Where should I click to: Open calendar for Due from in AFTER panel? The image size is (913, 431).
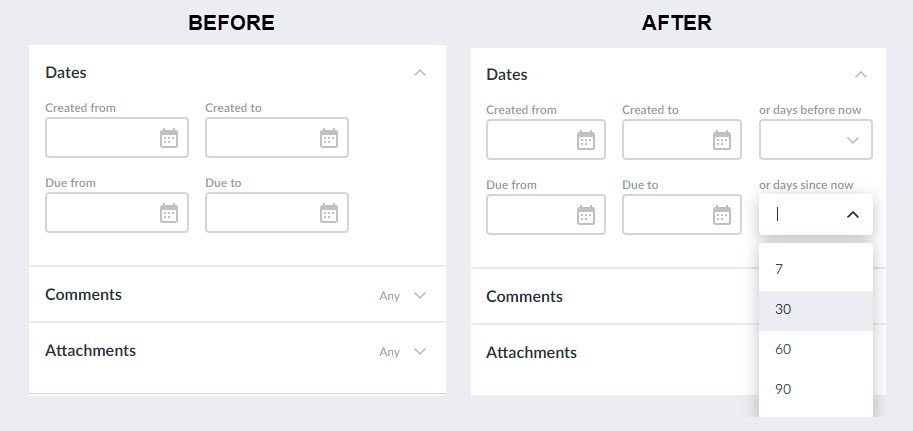tap(586, 216)
